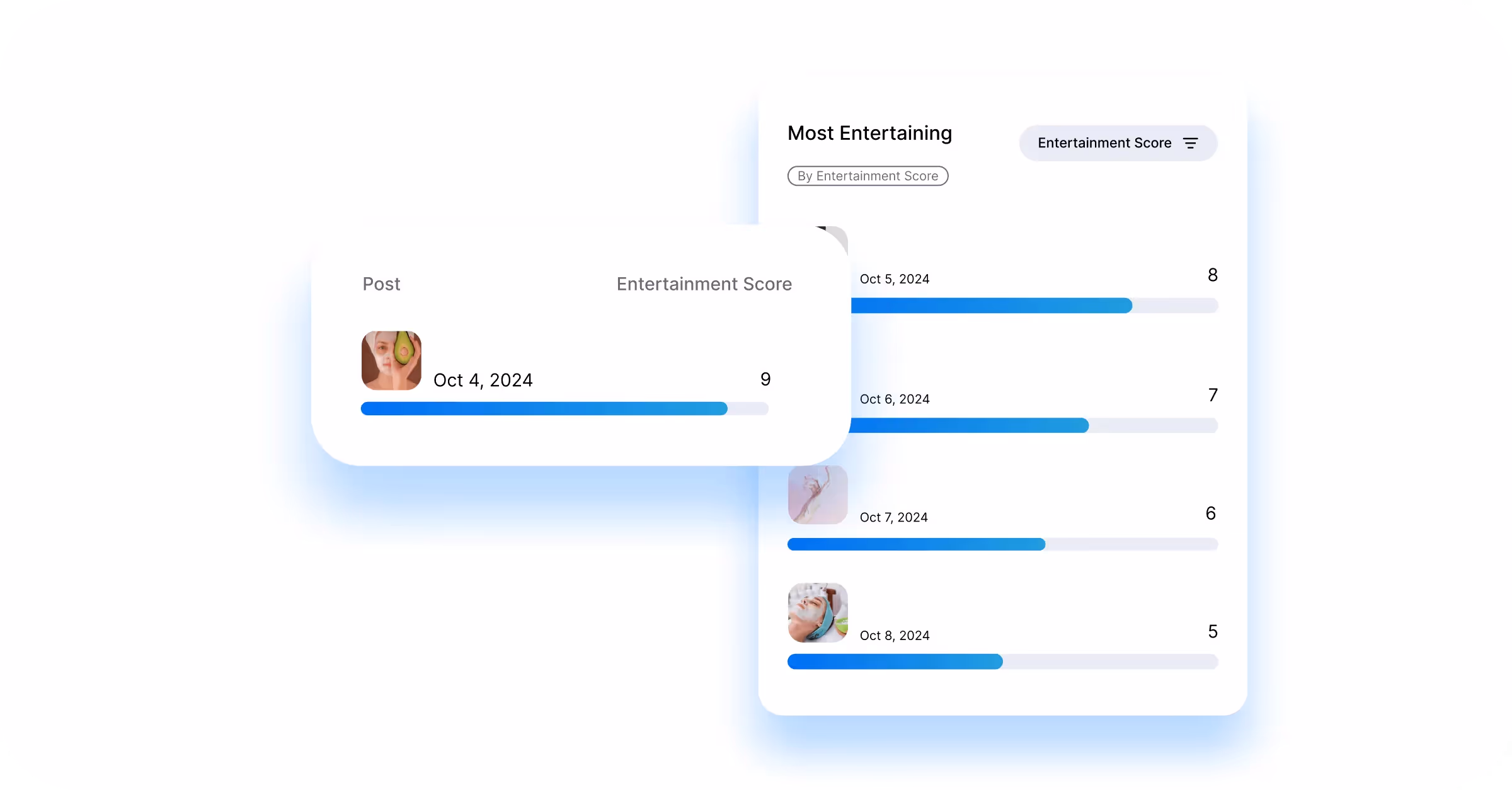Select the Most Entertaining heading
Viewport: 1512px width, 790px height.
(x=869, y=134)
